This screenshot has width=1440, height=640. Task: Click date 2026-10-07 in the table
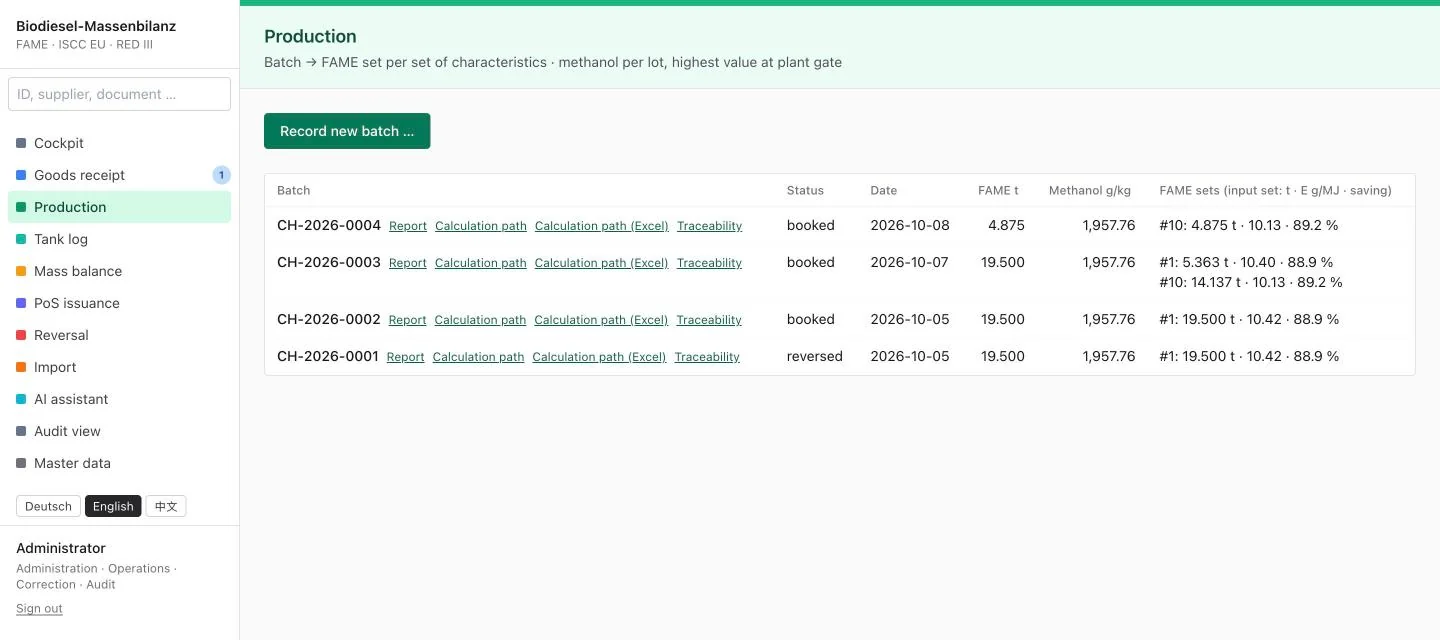coord(910,262)
